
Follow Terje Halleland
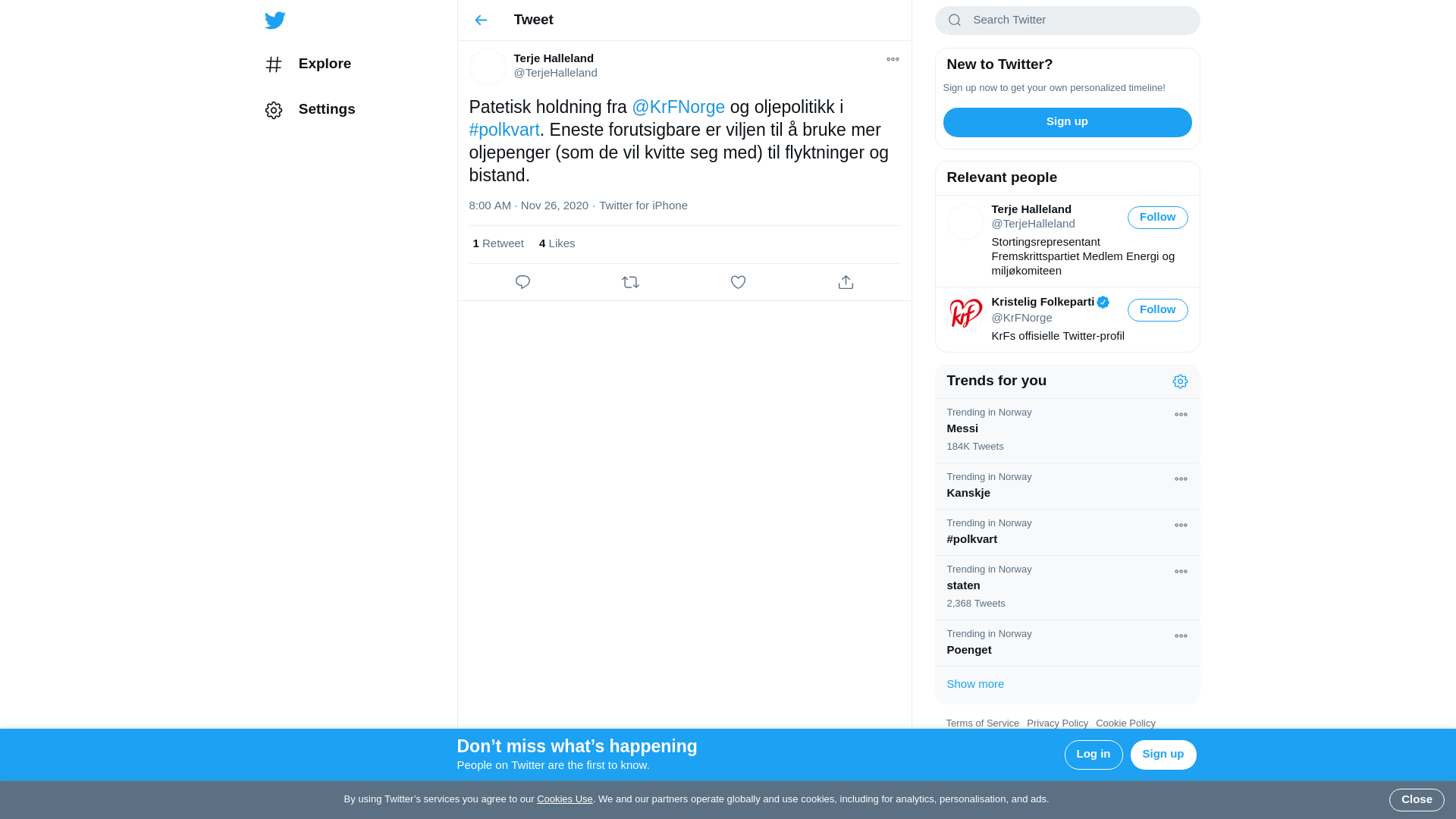point(1157,218)
